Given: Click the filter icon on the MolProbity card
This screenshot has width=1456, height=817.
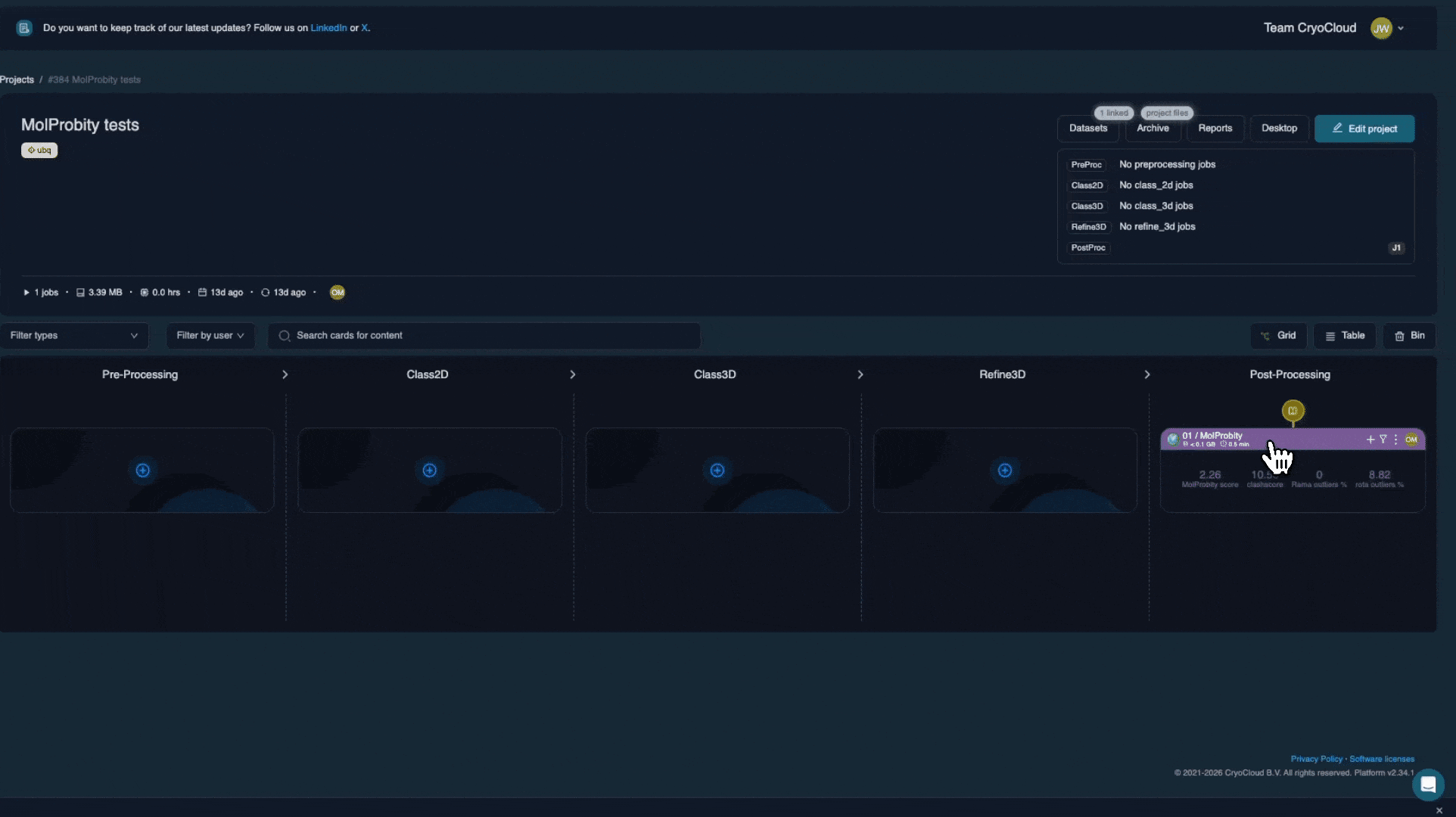Looking at the screenshot, I should [x=1383, y=440].
